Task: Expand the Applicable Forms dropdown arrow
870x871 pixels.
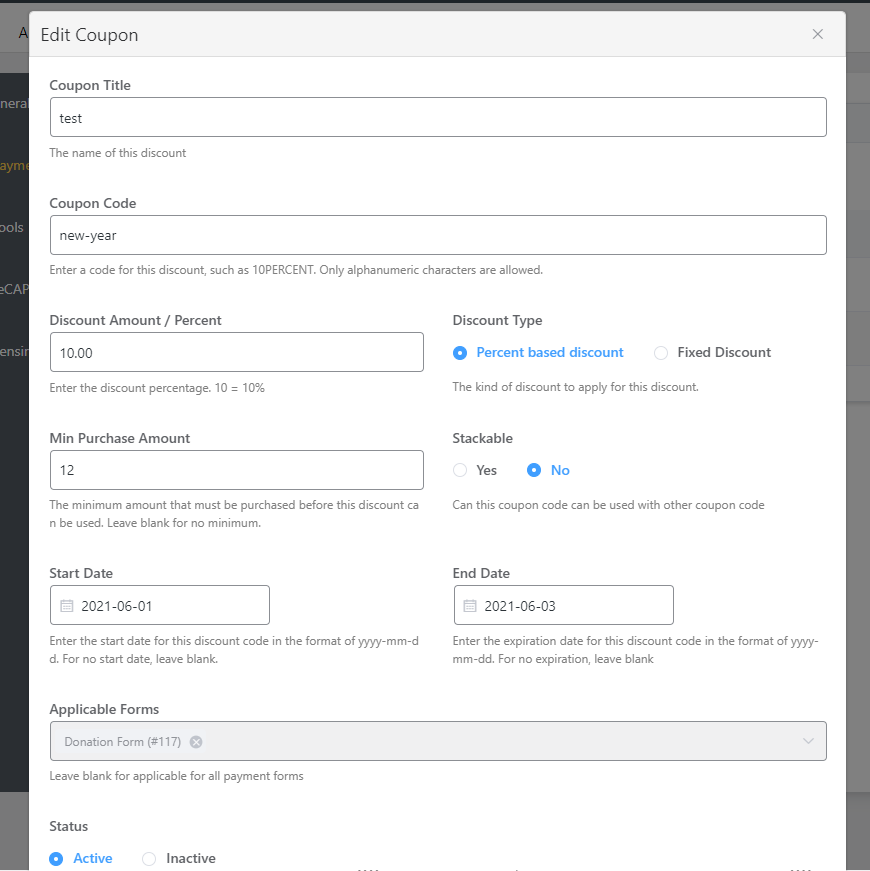Action: tap(808, 741)
